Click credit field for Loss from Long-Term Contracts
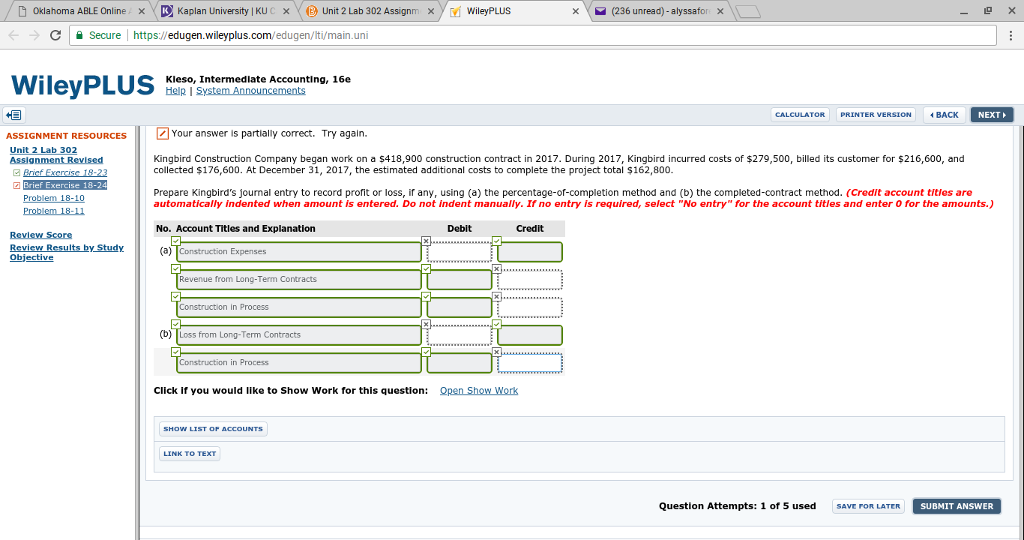This screenshot has width=1024, height=540. click(x=530, y=335)
